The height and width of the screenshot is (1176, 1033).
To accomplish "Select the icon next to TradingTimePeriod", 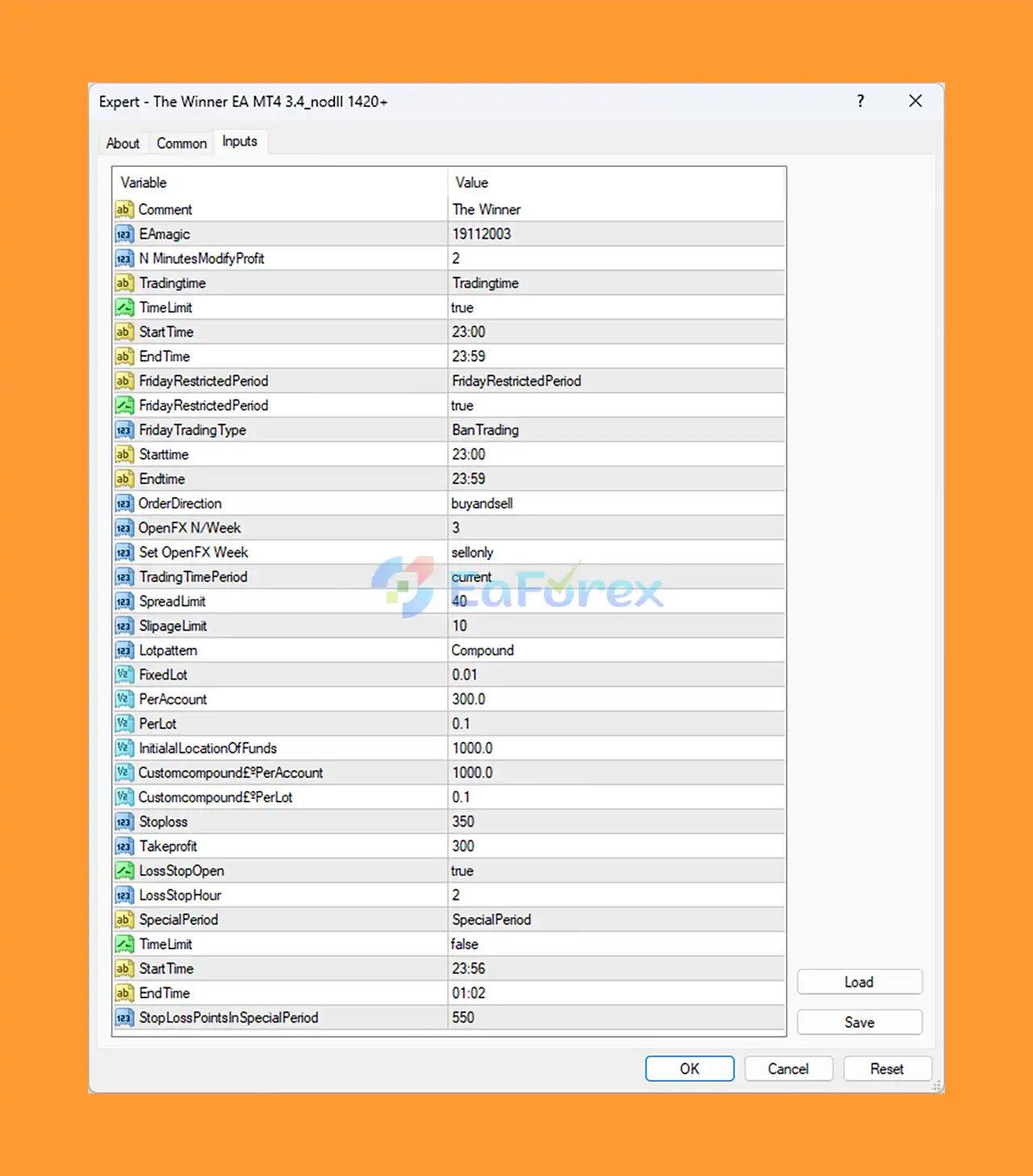I will click(123, 577).
